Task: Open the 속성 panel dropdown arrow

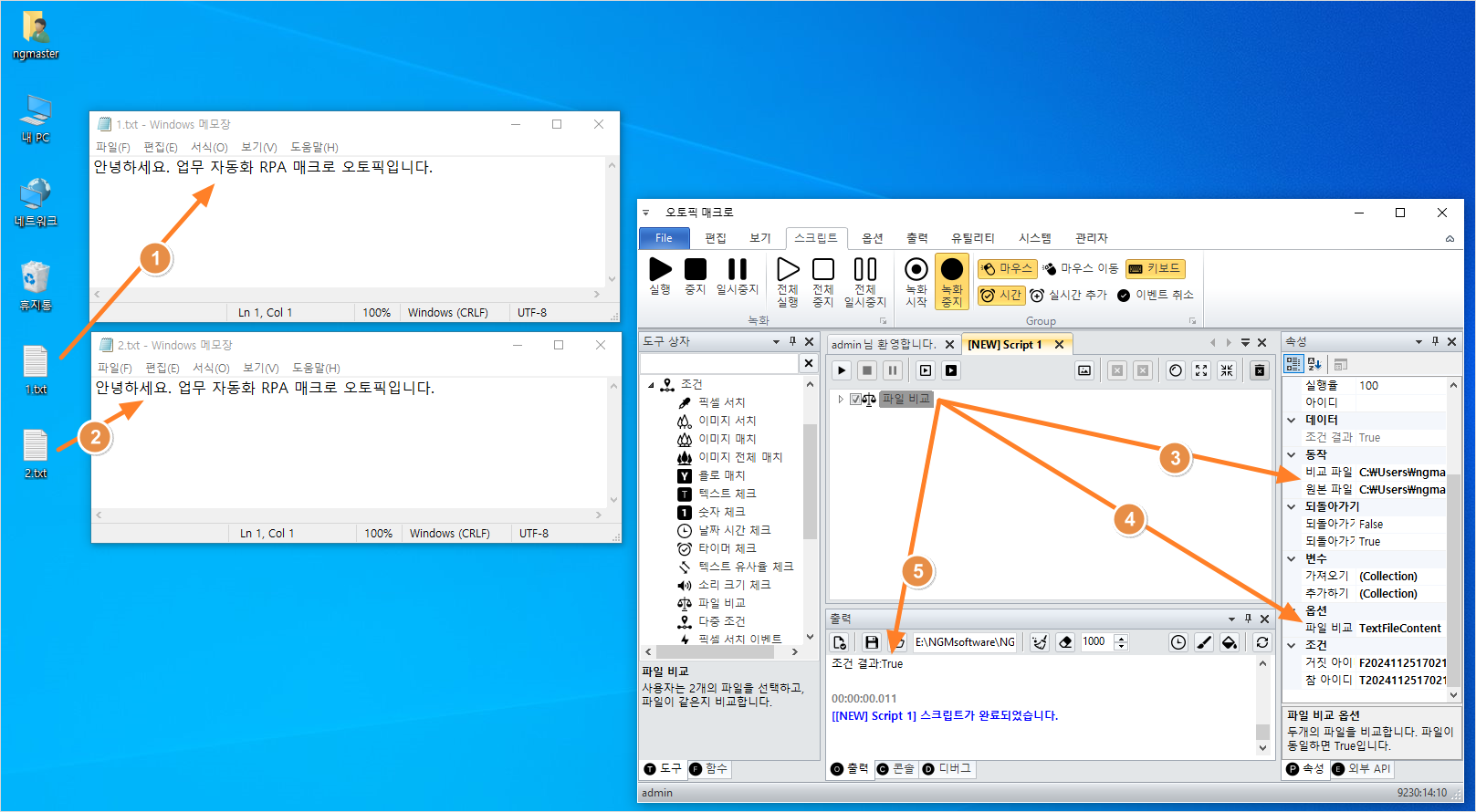Action: click(1419, 341)
